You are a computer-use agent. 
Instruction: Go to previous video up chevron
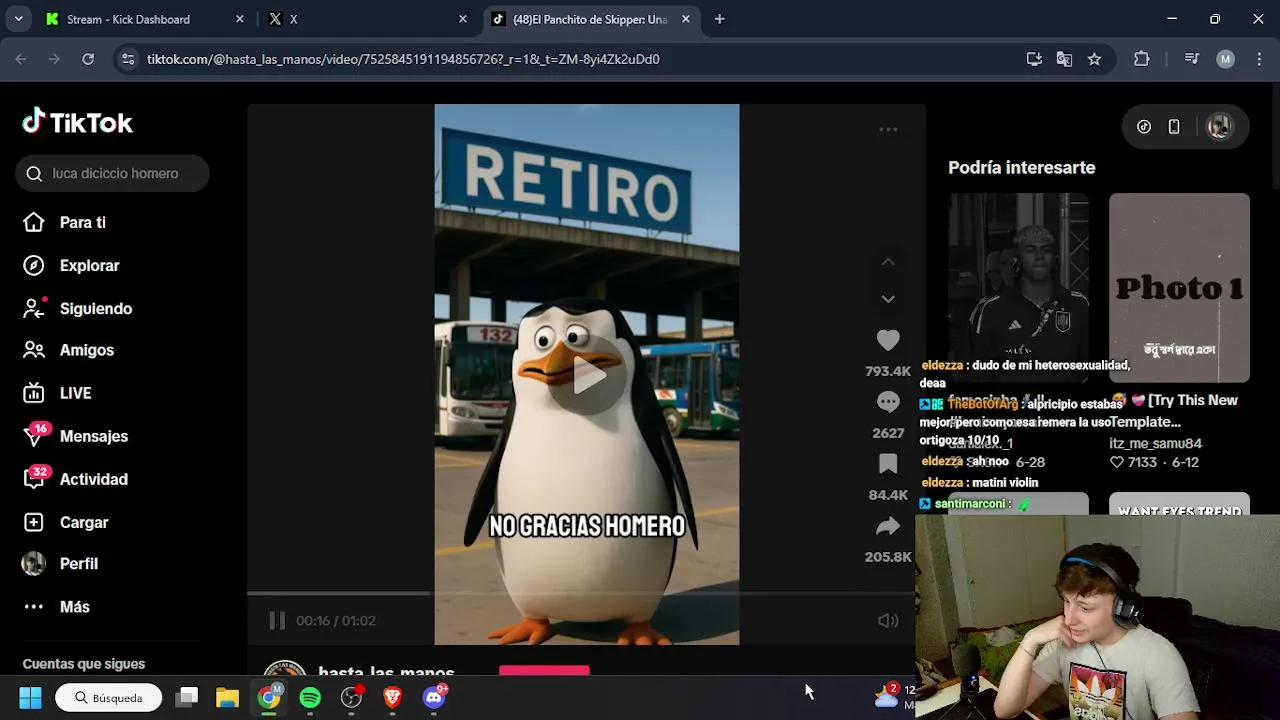tap(888, 262)
